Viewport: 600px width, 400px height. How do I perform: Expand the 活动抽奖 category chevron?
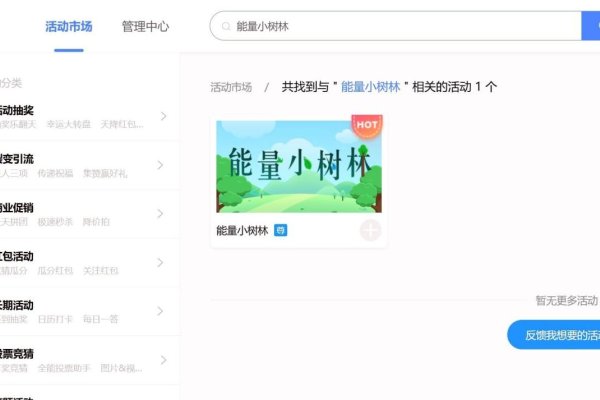point(163,116)
